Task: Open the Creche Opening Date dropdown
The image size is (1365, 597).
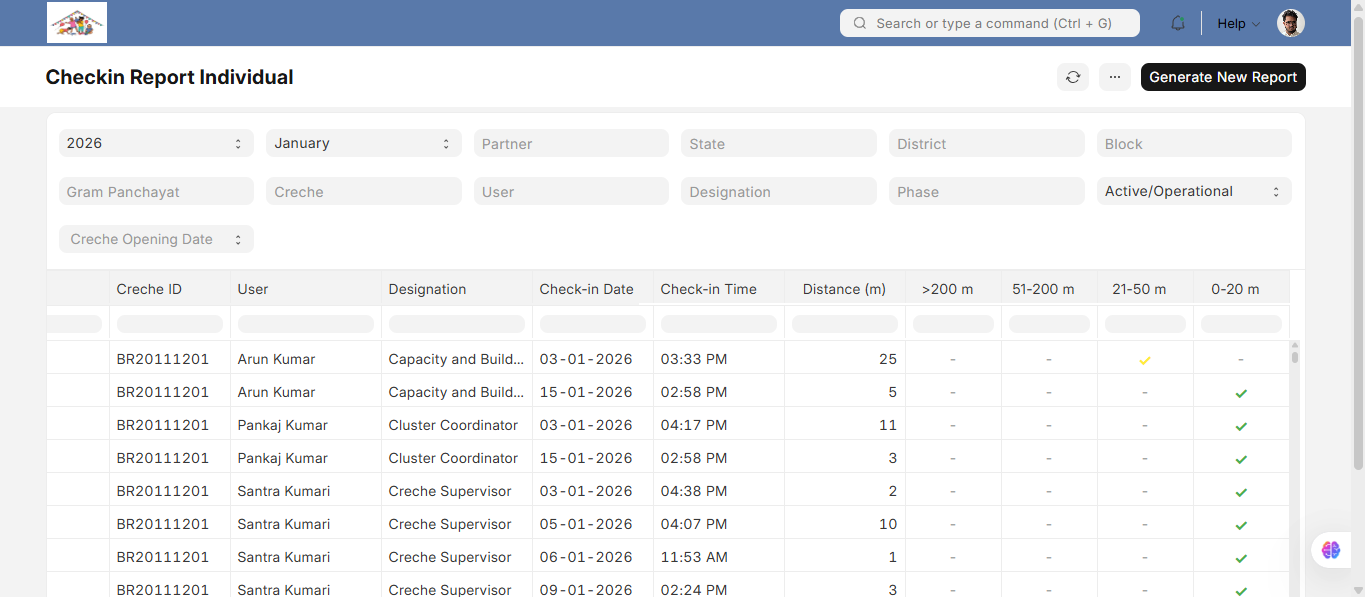Action: point(156,239)
